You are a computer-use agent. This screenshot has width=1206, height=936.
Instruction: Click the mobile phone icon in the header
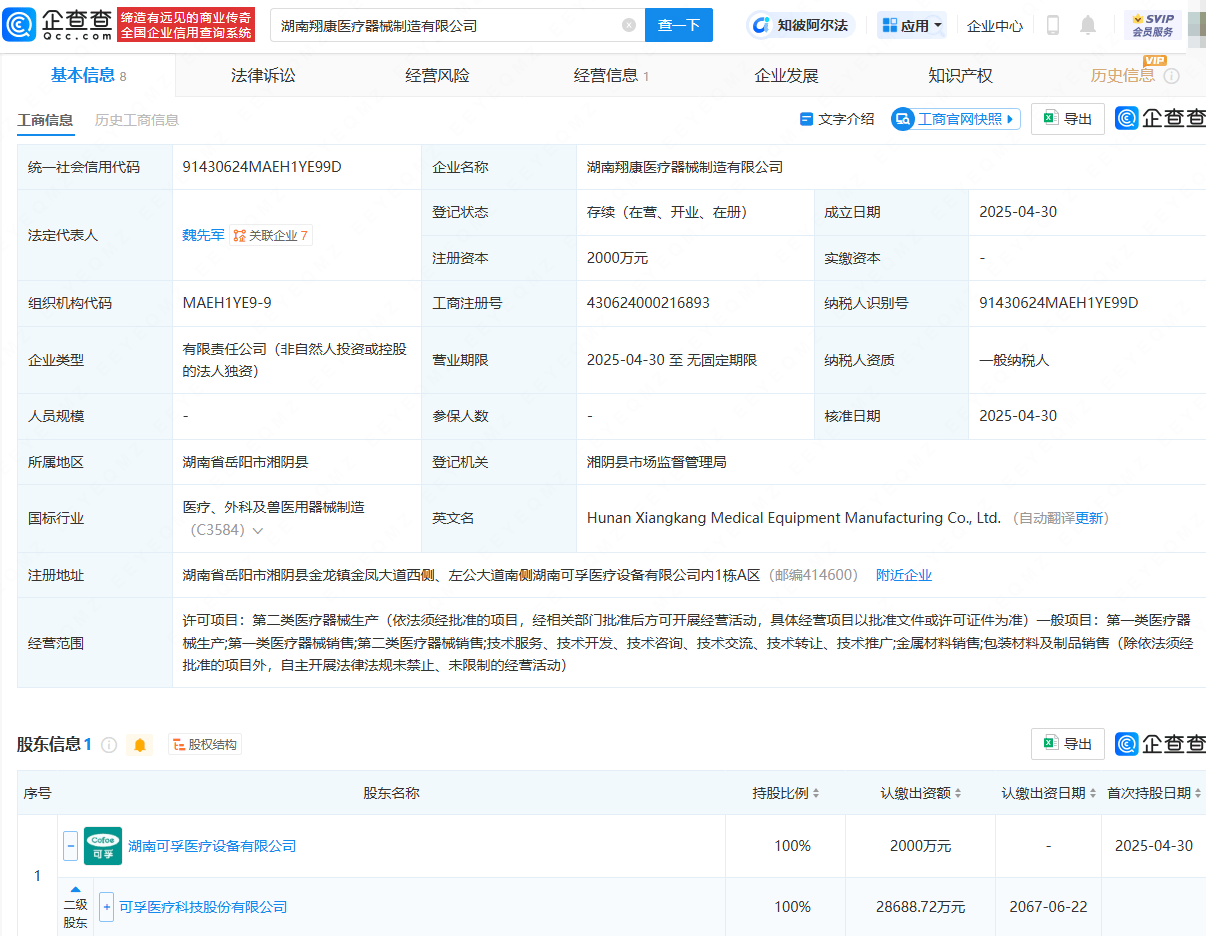(1052, 25)
